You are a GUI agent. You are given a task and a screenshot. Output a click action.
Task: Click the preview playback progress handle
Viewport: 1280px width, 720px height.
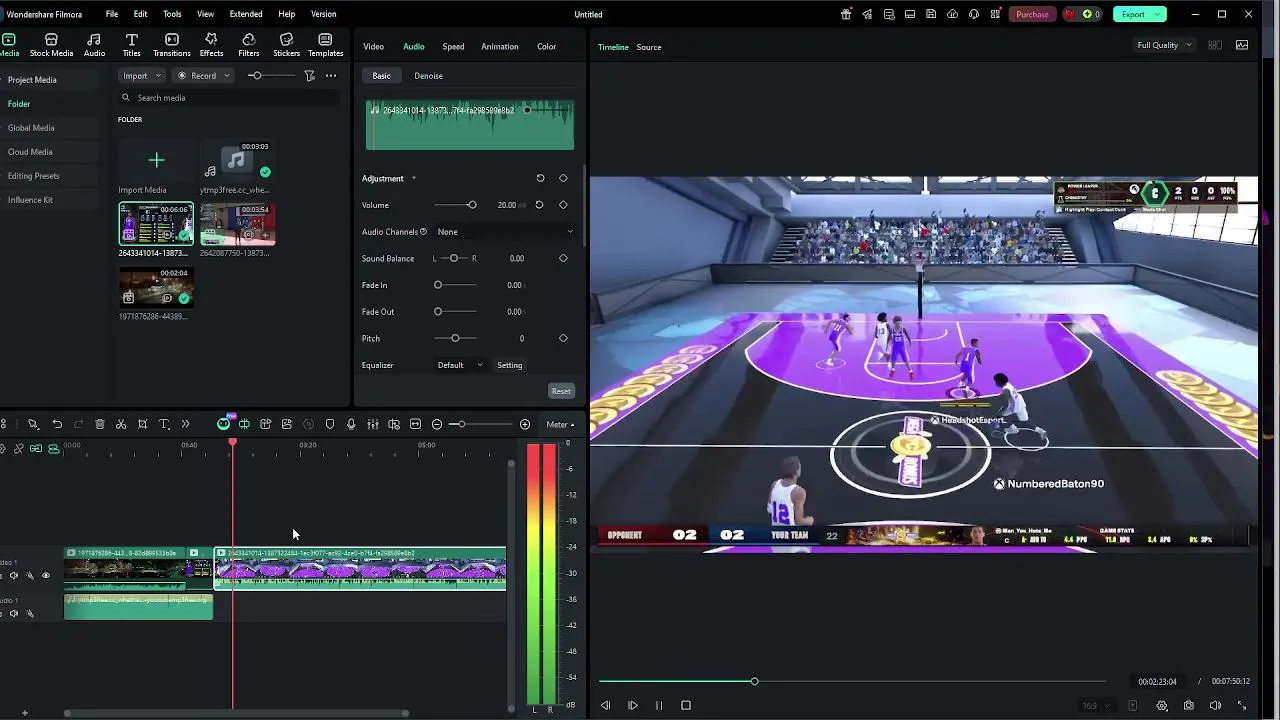coord(755,681)
